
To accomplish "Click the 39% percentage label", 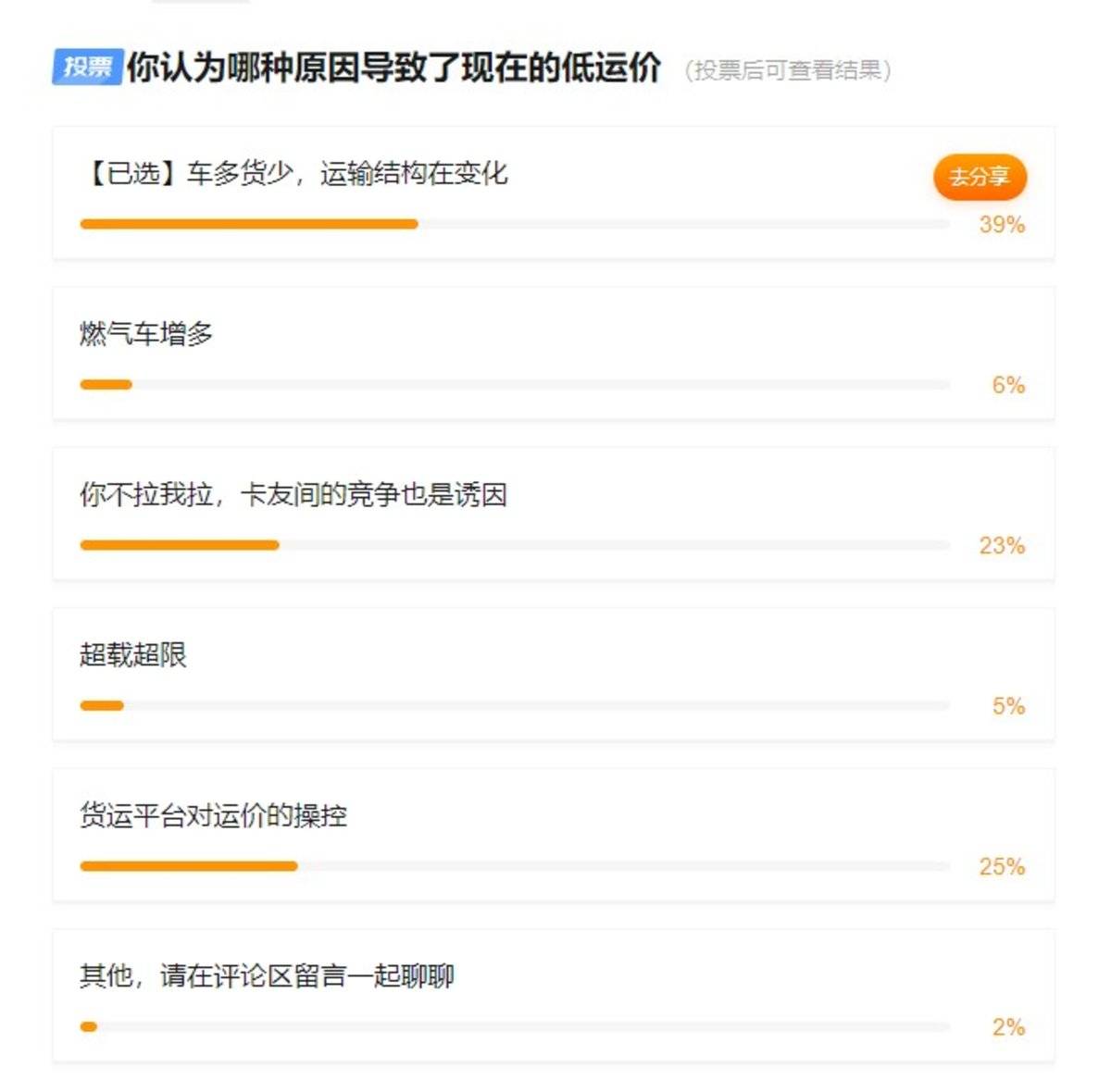I will [x=1002, y=225].
